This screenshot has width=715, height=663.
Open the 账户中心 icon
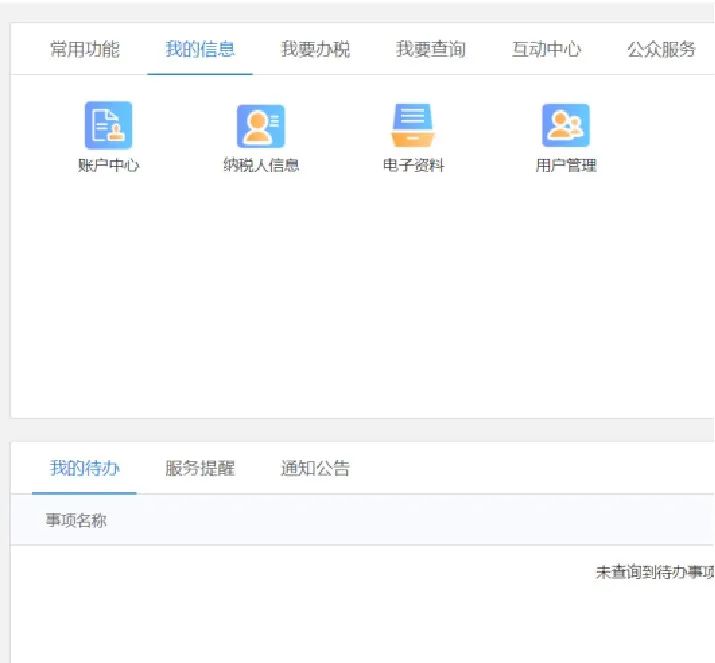[x=109, y=125]
